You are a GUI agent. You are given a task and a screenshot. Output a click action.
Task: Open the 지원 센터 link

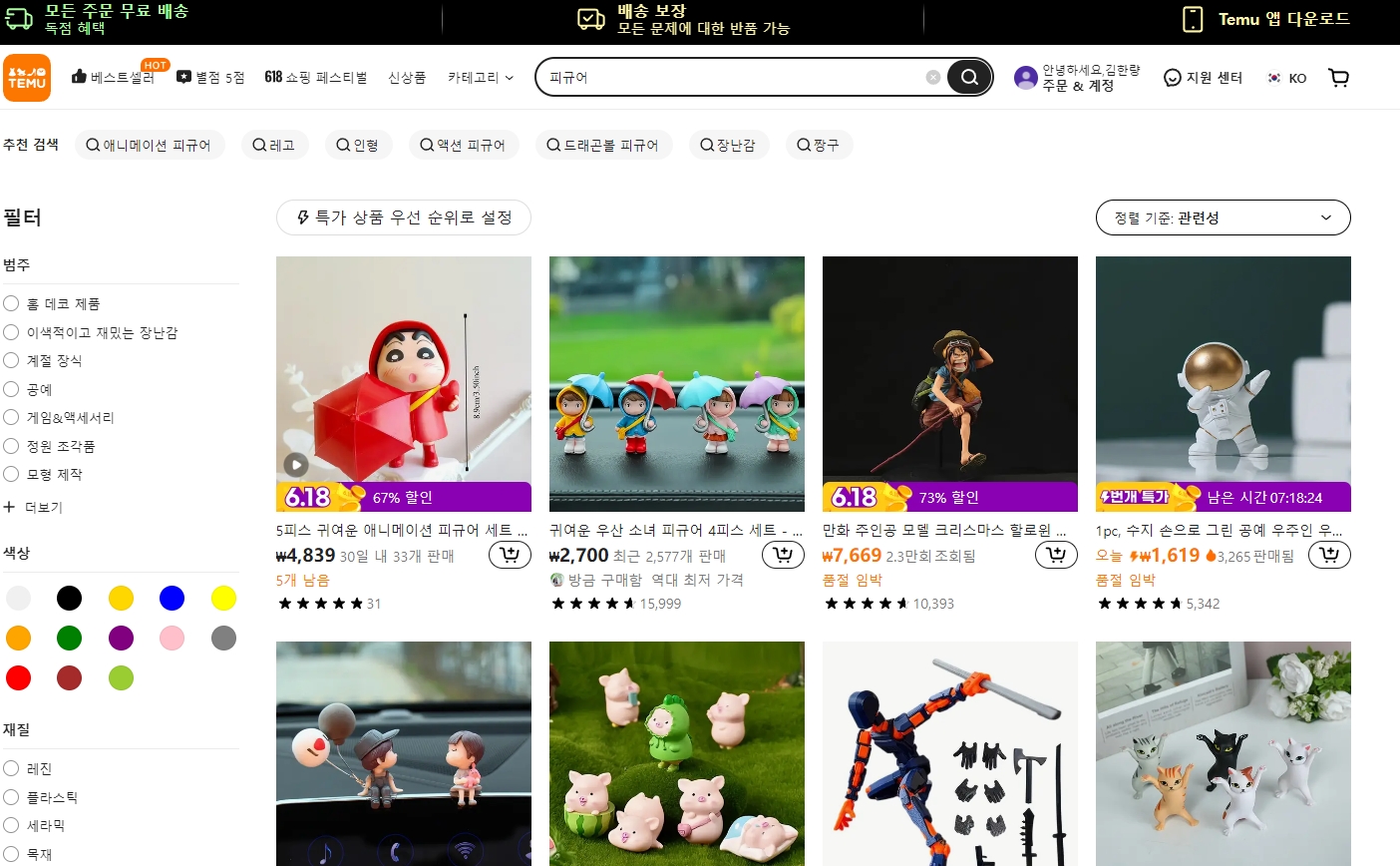(1204, 78)
